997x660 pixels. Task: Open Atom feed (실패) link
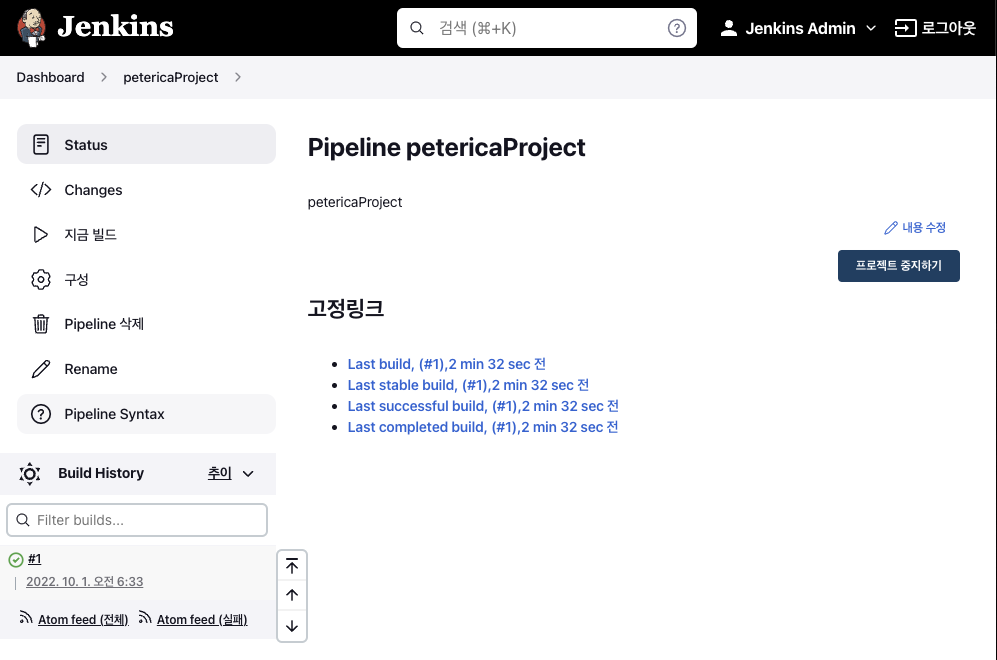pyautogui.click(x=202, y=619)
